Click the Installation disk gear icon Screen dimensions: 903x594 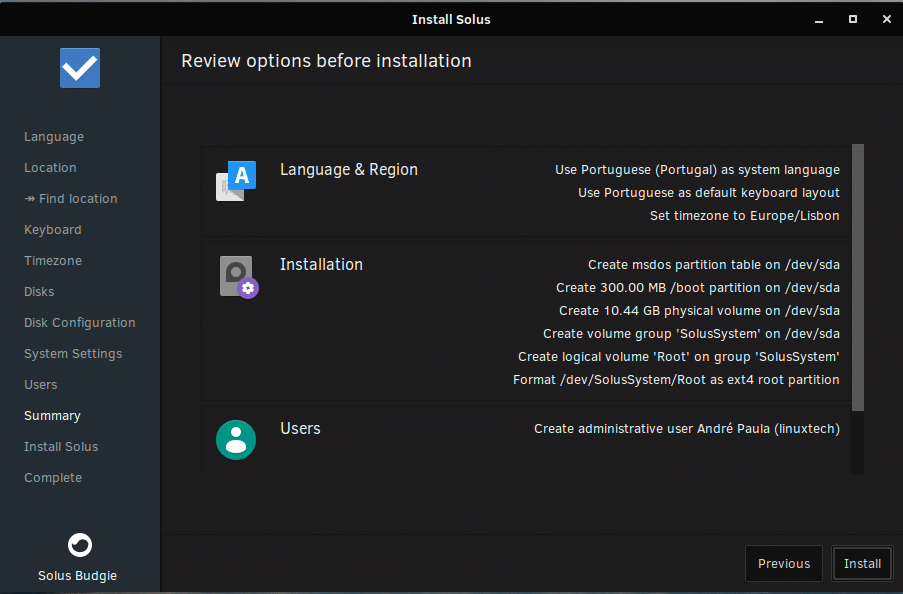pyautogui.click(x=238, y=277)
